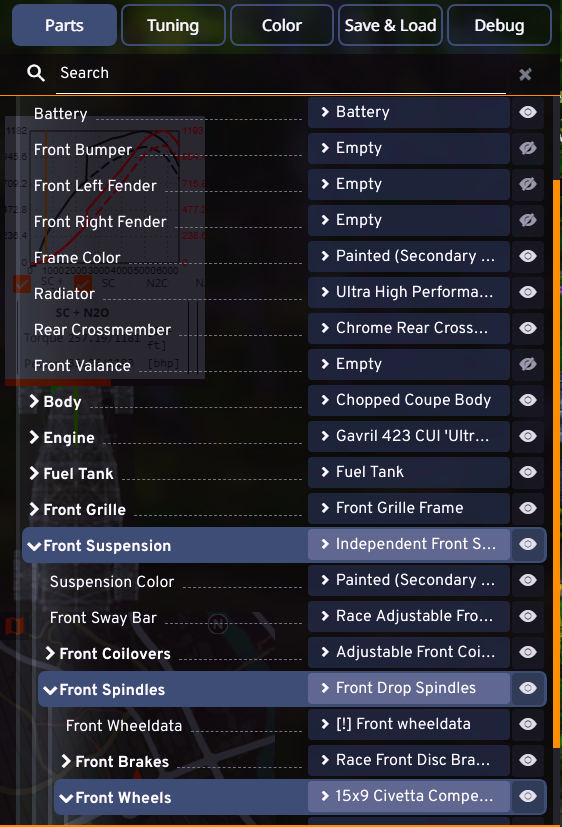
Task: Open the Color tab
Action: (282, 25)
